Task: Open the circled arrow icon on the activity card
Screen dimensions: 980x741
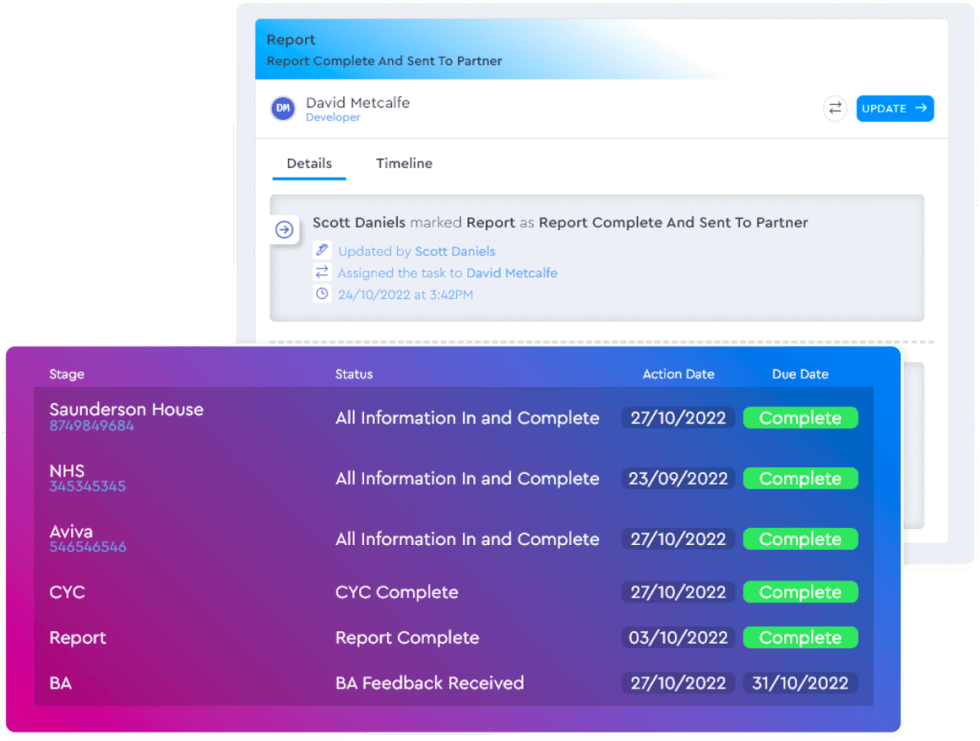Action: [x=285, y=229]
